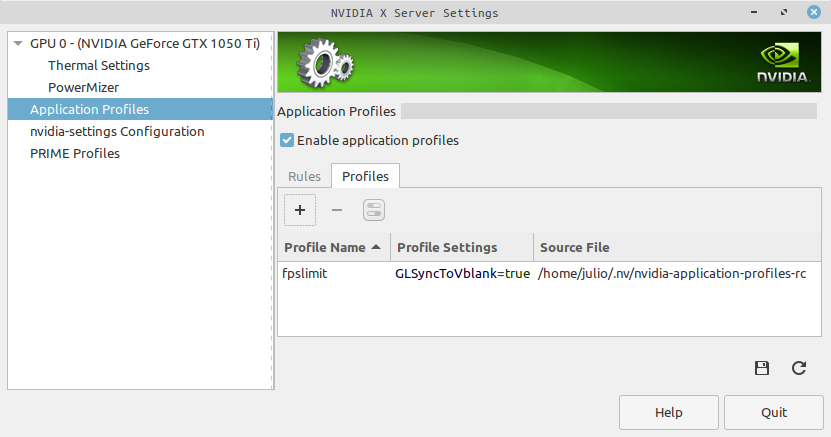The height and width of the screenshot is (437, 831).
Task: Minimize the NVIDIA X Server Settings window
Action: (x=754, y=12)
